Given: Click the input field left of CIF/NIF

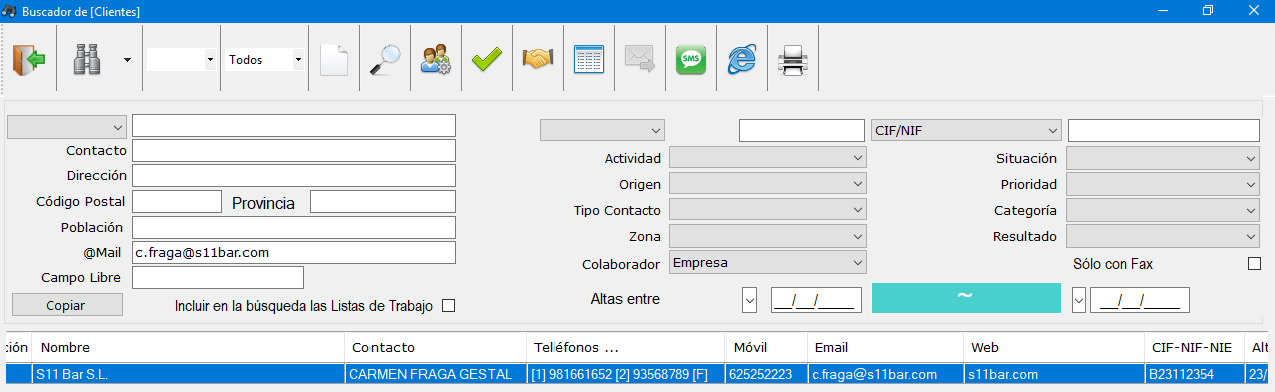Looking at the screenshot, I should (802, 130).
